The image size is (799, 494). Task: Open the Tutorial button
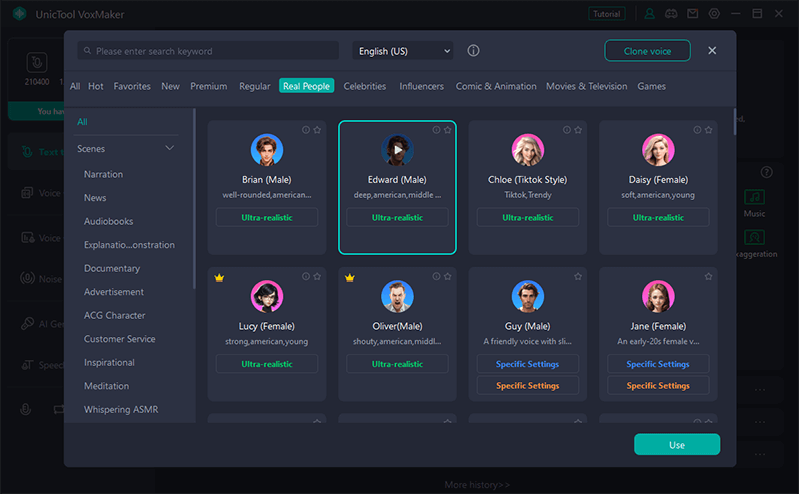606,14
